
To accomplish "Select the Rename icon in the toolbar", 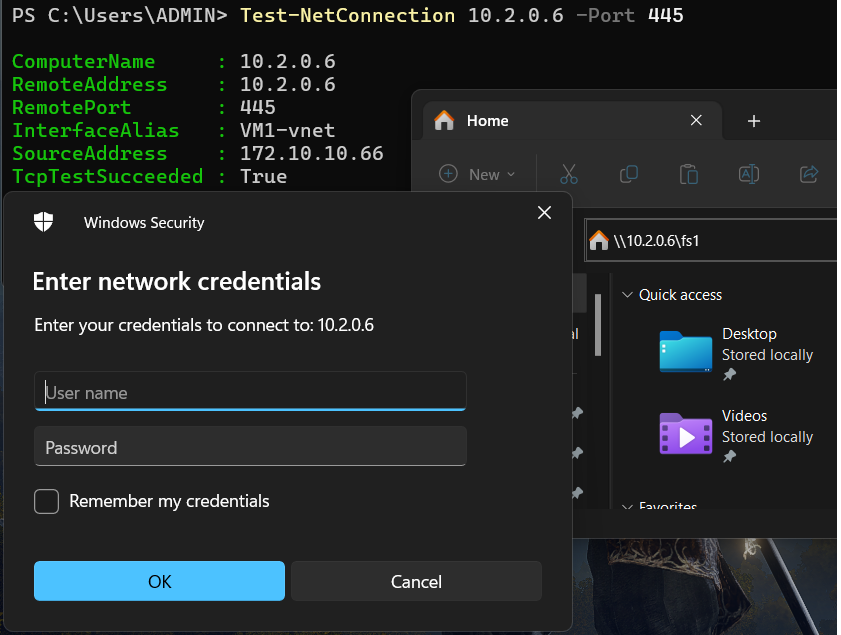I will (x=748, y=173).
